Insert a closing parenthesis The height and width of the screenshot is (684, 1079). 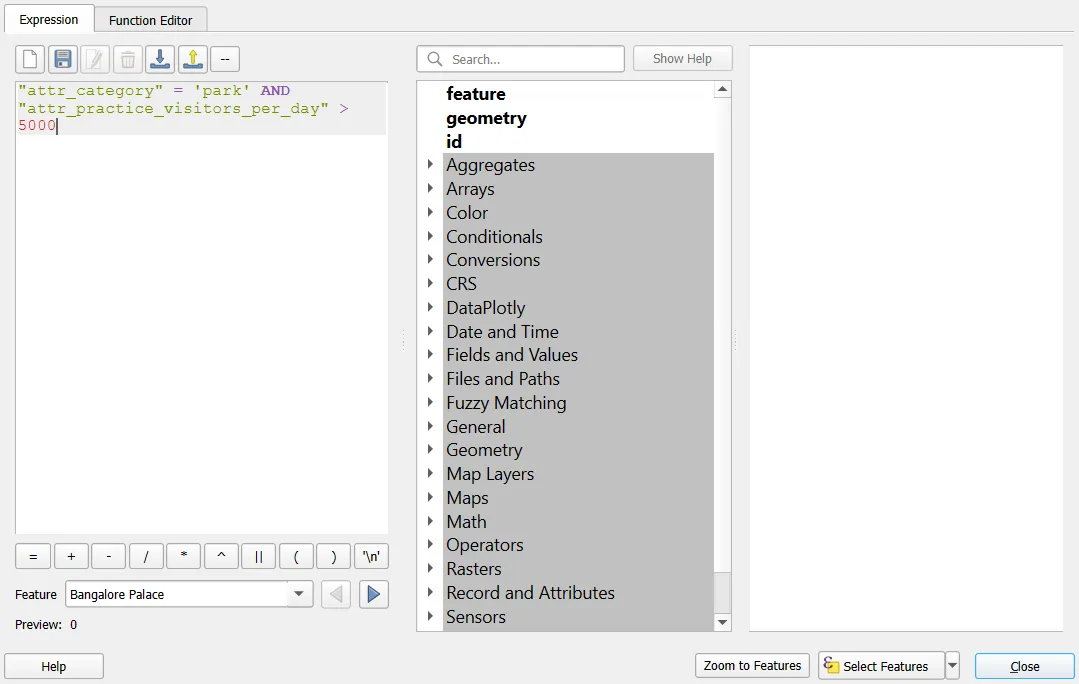click(x=334, y=557)
